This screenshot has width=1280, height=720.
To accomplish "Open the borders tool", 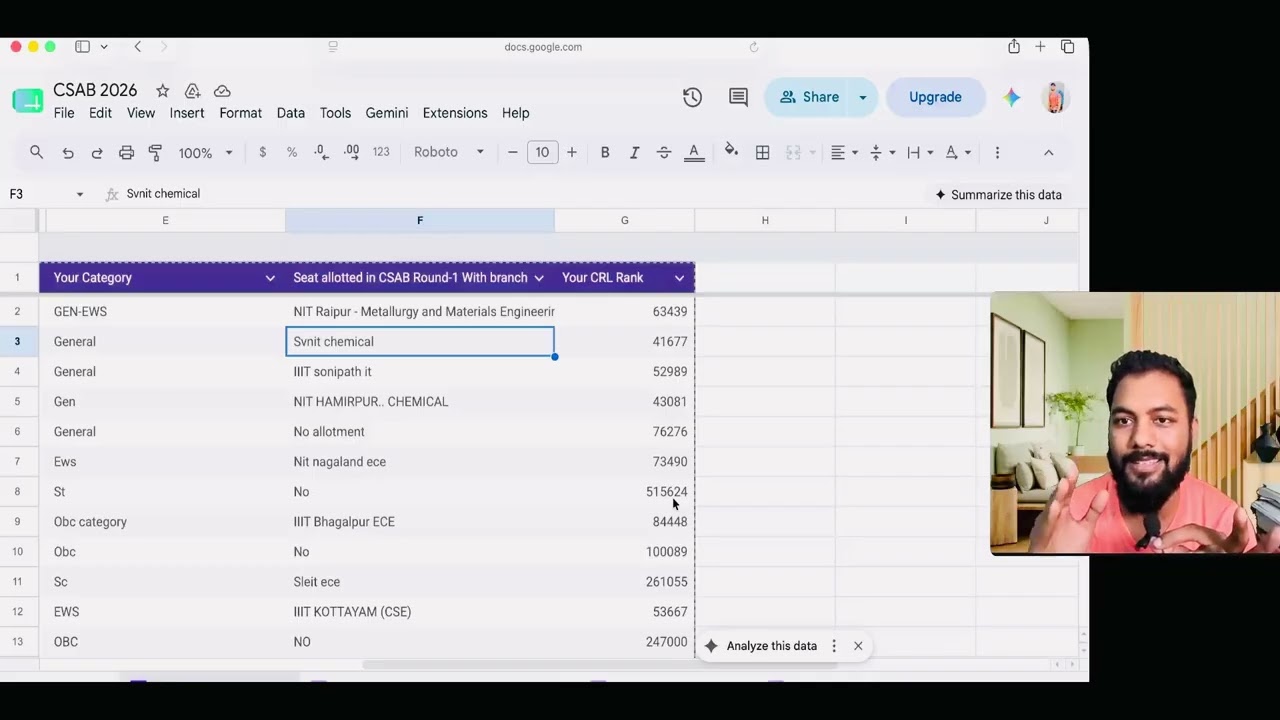I will pyautogui.click(x=763, y=152).
